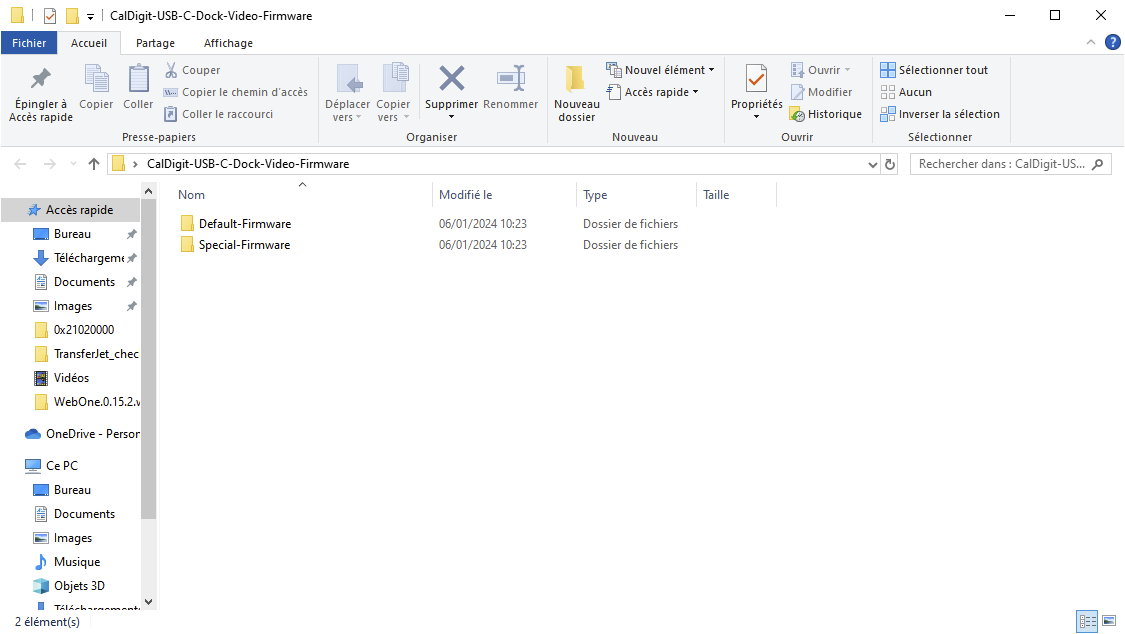
Task: Sort by the Nom column header
Action: pyautogui.click(x=302, y=195)
